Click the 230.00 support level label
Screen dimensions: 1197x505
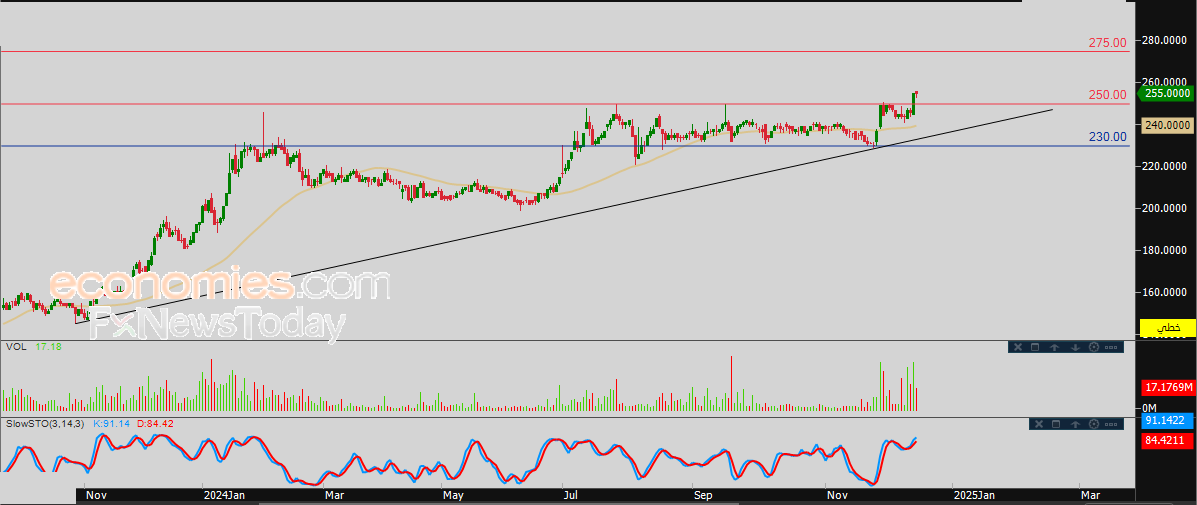[1107, 137]
